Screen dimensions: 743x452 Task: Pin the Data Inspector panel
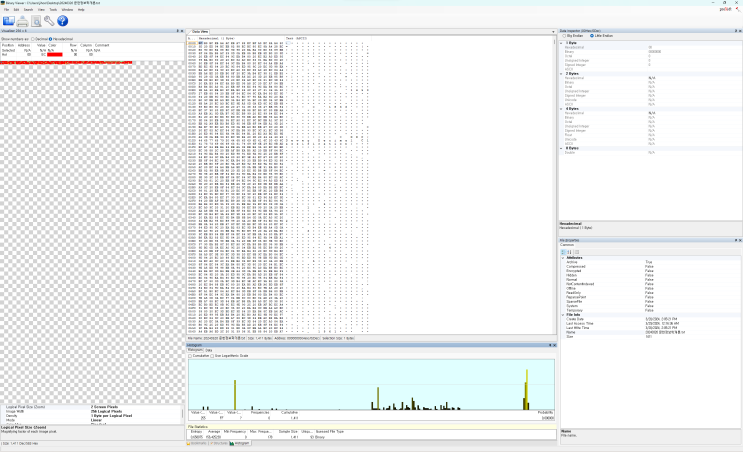(x=736, y=31)
